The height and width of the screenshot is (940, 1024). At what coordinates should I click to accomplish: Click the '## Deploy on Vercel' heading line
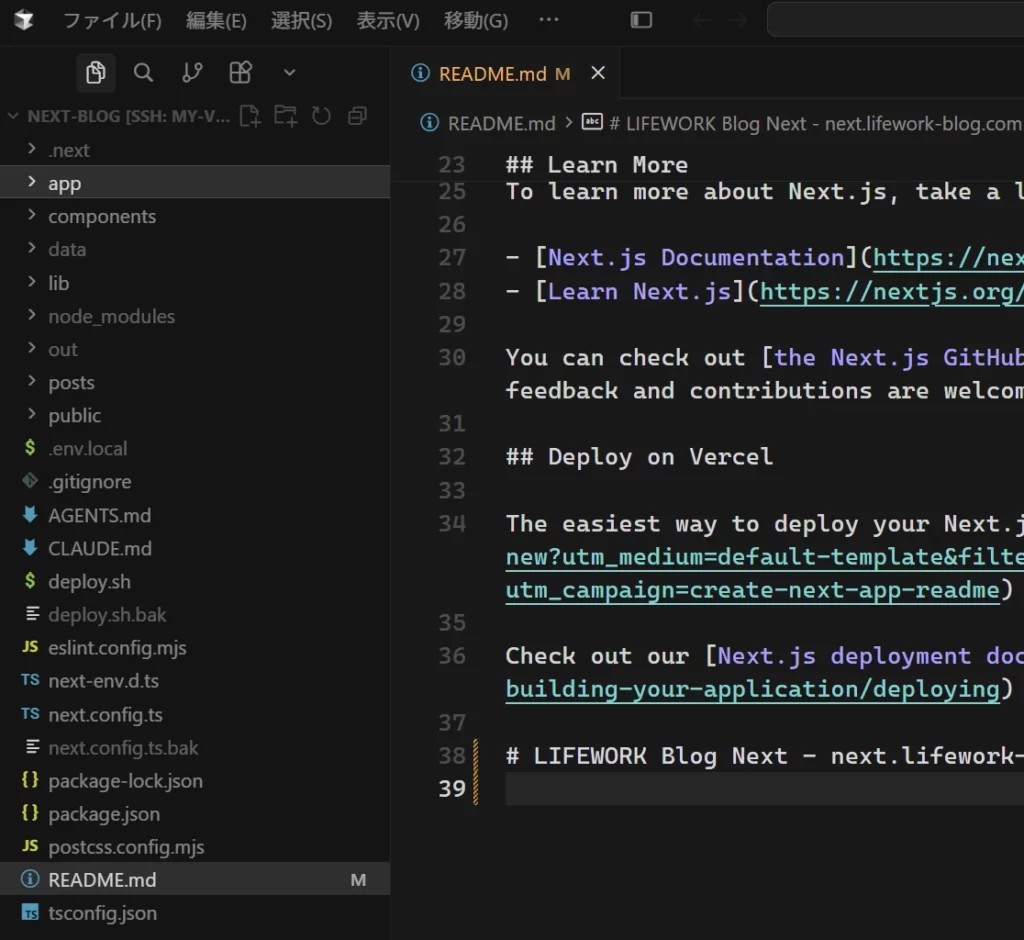[639, 457]
